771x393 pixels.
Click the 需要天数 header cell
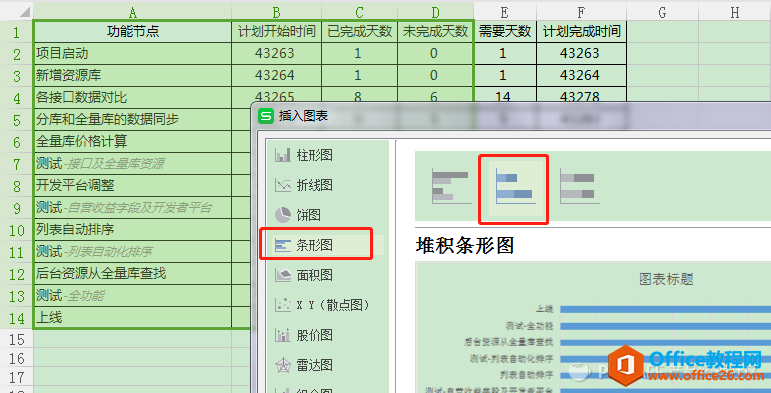coord(505,32)
